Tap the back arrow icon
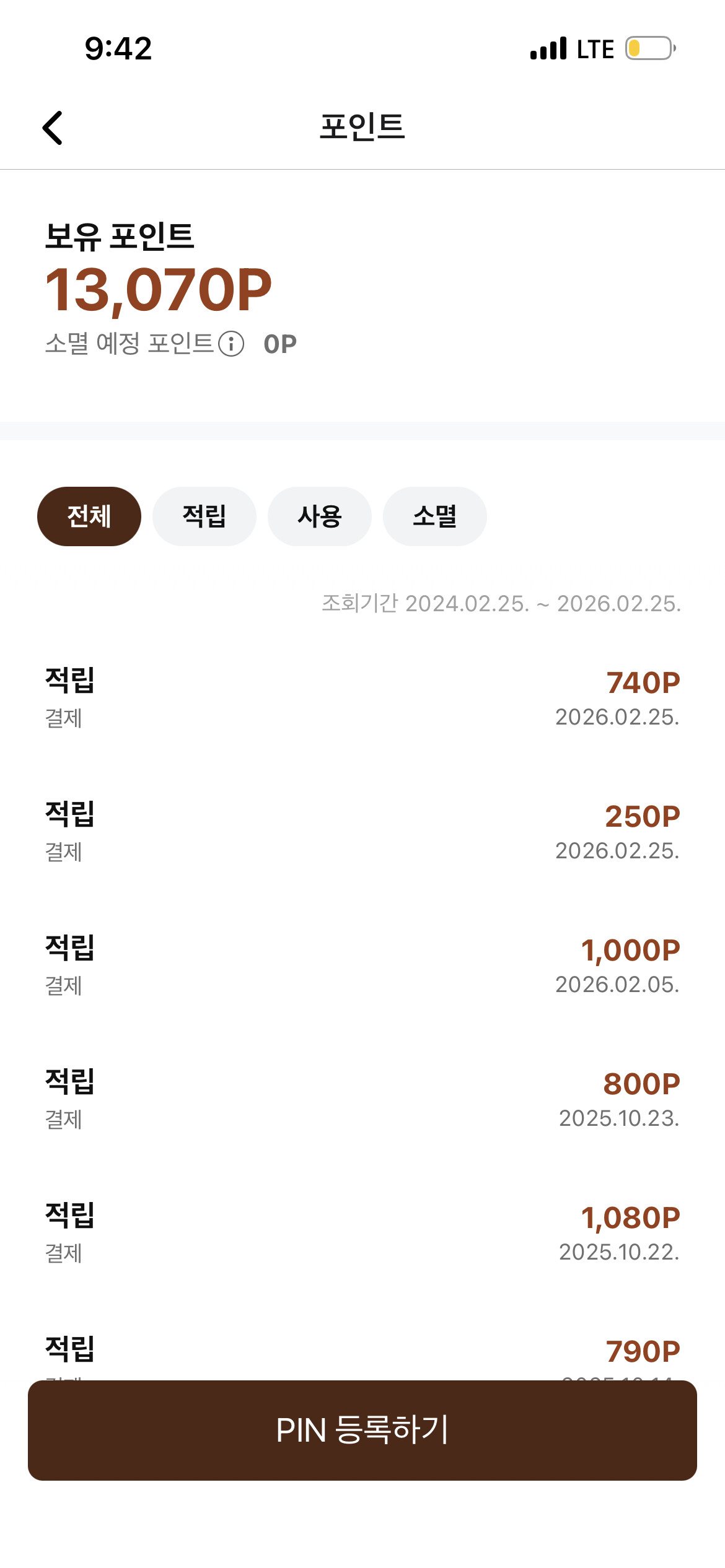Viewport: 725px width, 1568px height. pos(53,128)
